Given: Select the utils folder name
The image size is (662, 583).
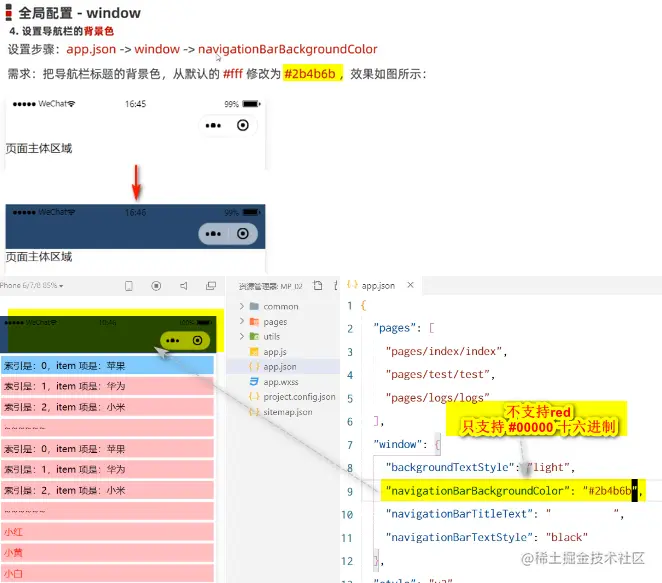Looking at the screenshot, I should point(271,336).
